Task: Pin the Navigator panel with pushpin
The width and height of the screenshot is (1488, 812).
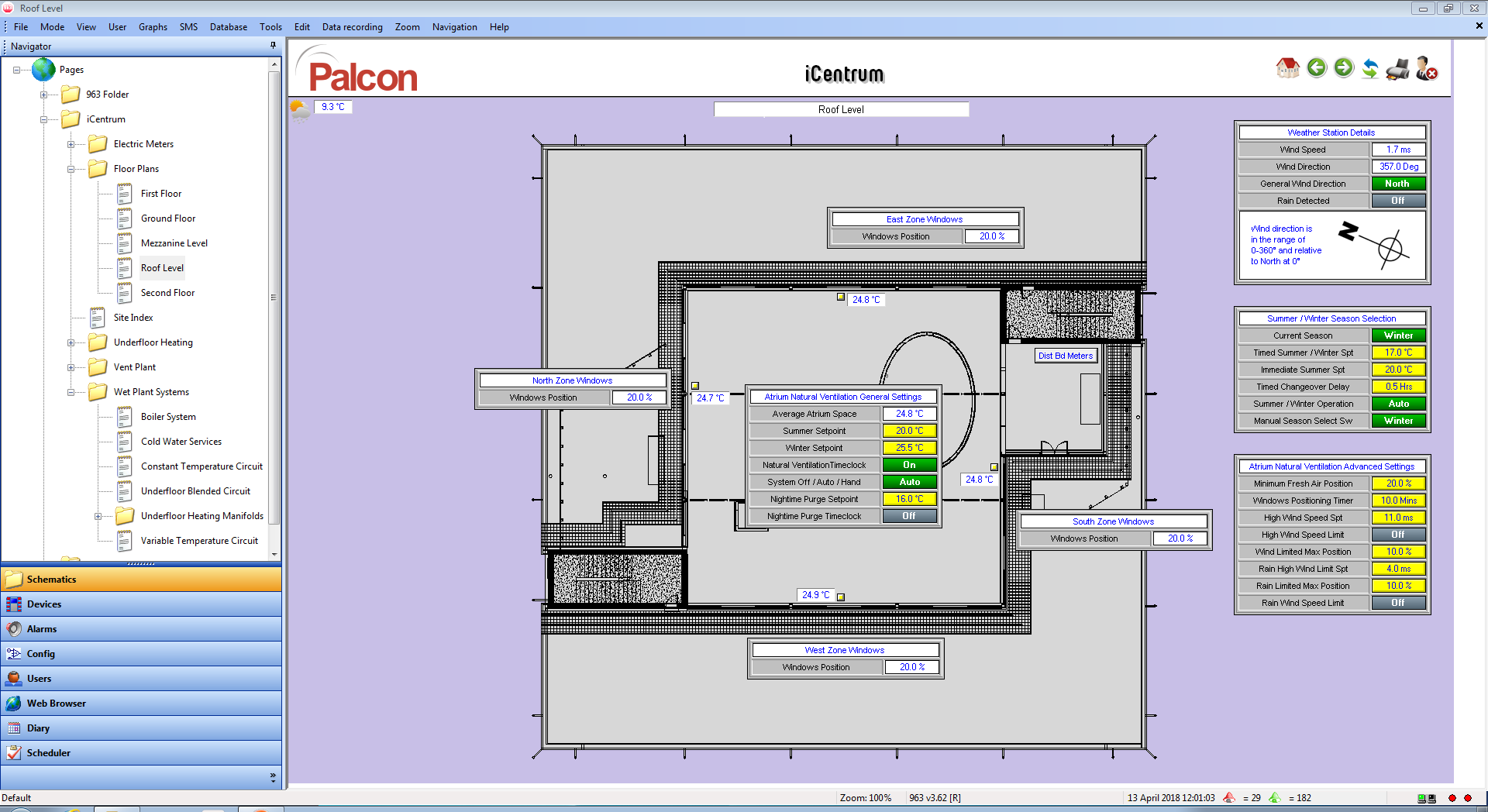Action: pos(273,46)
